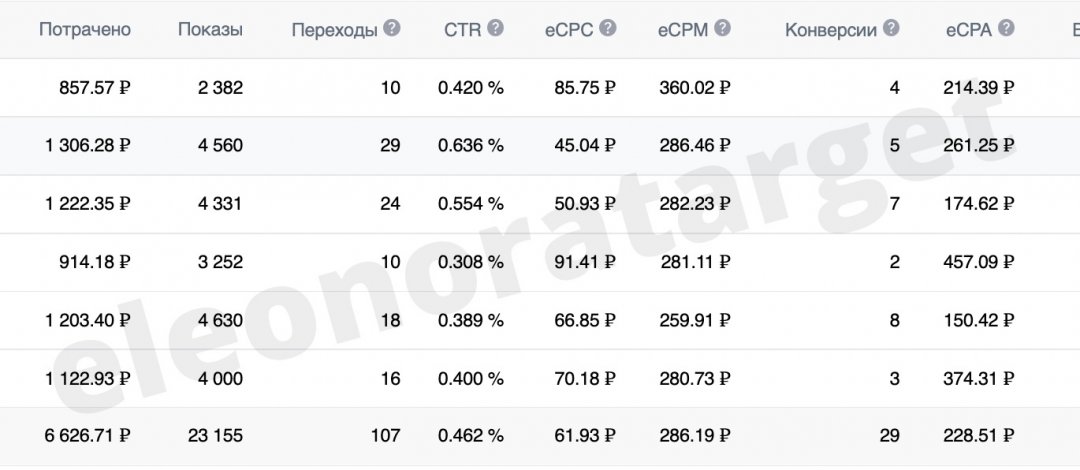
Task: Select the row with 457.09 ₽ eCPA
Action: (x=540, y=262)
